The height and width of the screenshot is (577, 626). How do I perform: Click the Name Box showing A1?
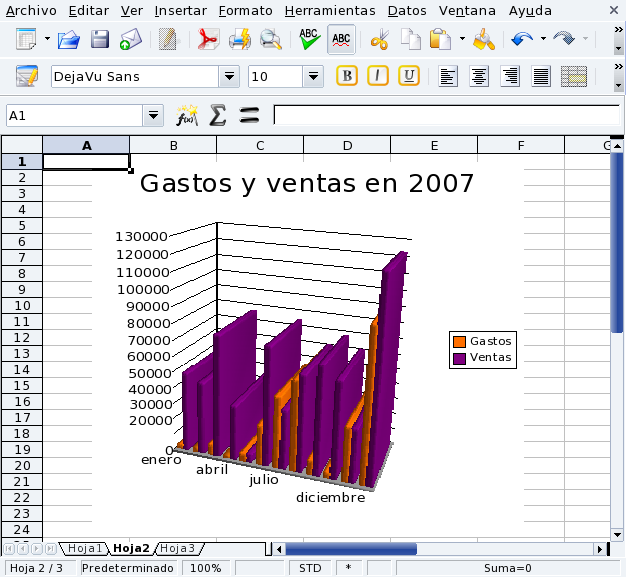(x=74, y=116)
